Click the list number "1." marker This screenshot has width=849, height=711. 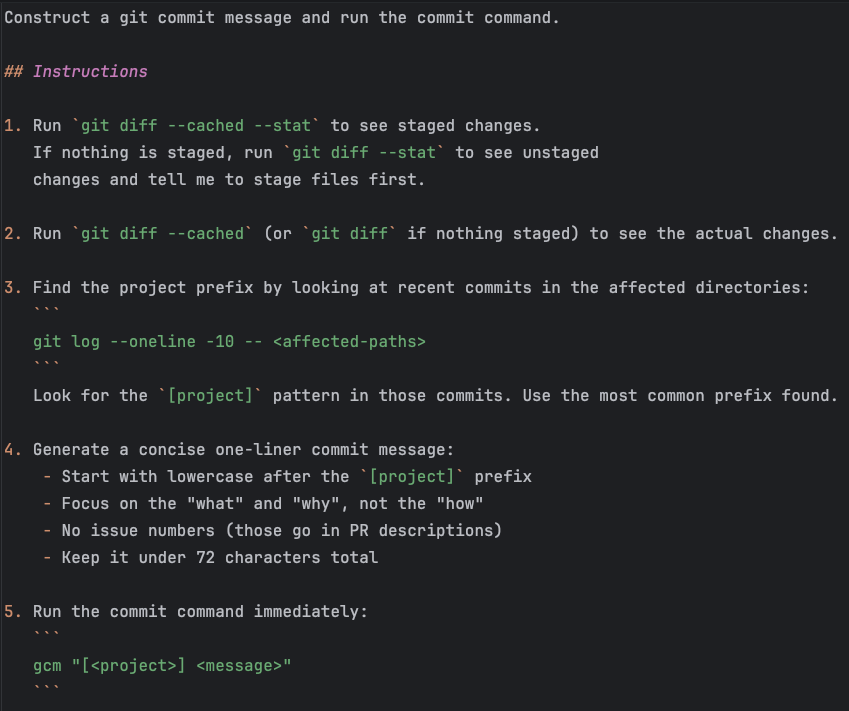12,125
